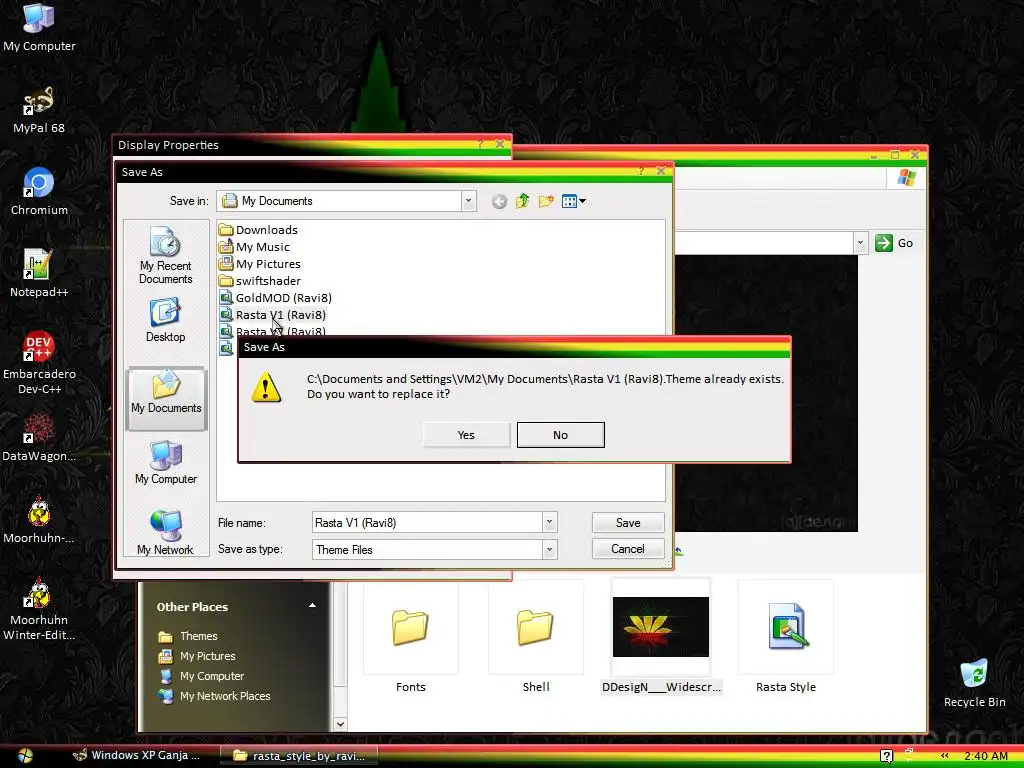Cancel the Save As dialog
Viewport: 1024px width, 768px height.
click(628, 549)
